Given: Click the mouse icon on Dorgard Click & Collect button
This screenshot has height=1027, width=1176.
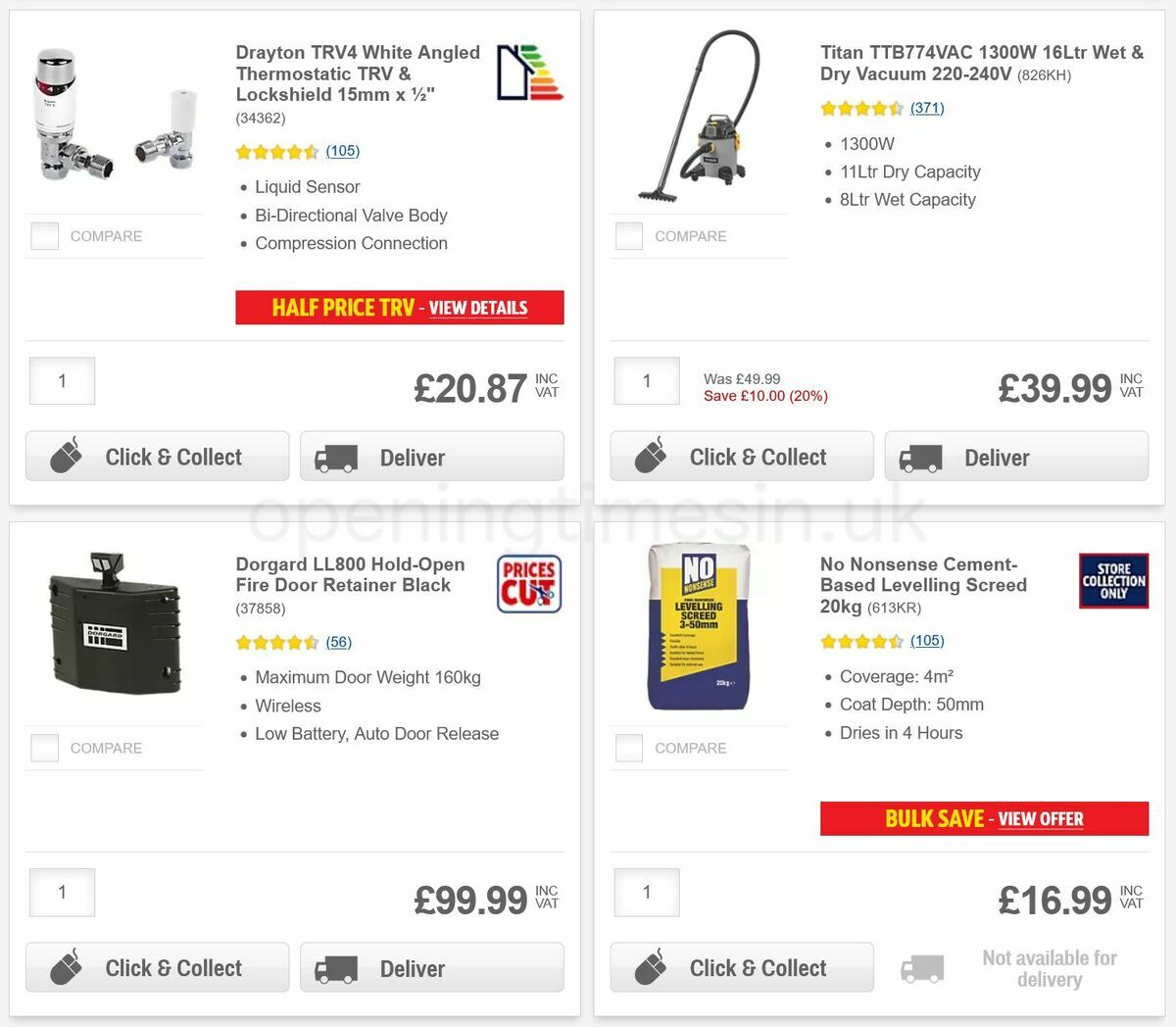Looking at the screenshot, I should point(68,967).
